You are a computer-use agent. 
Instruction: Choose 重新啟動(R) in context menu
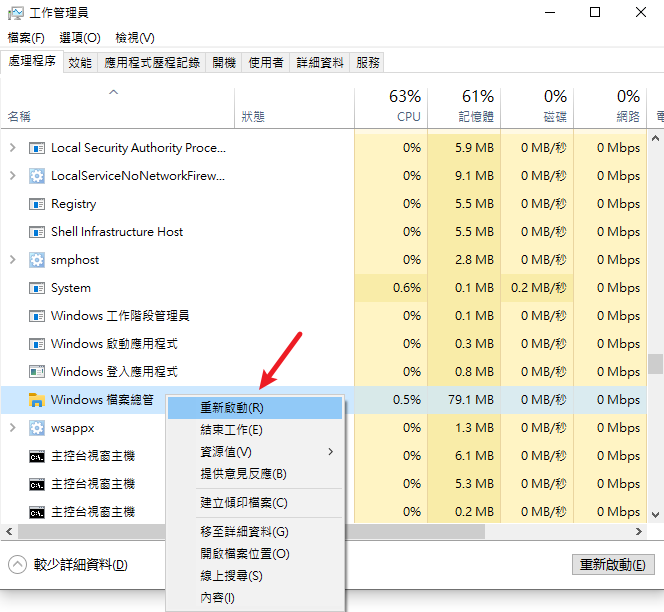tap(255, 408)
